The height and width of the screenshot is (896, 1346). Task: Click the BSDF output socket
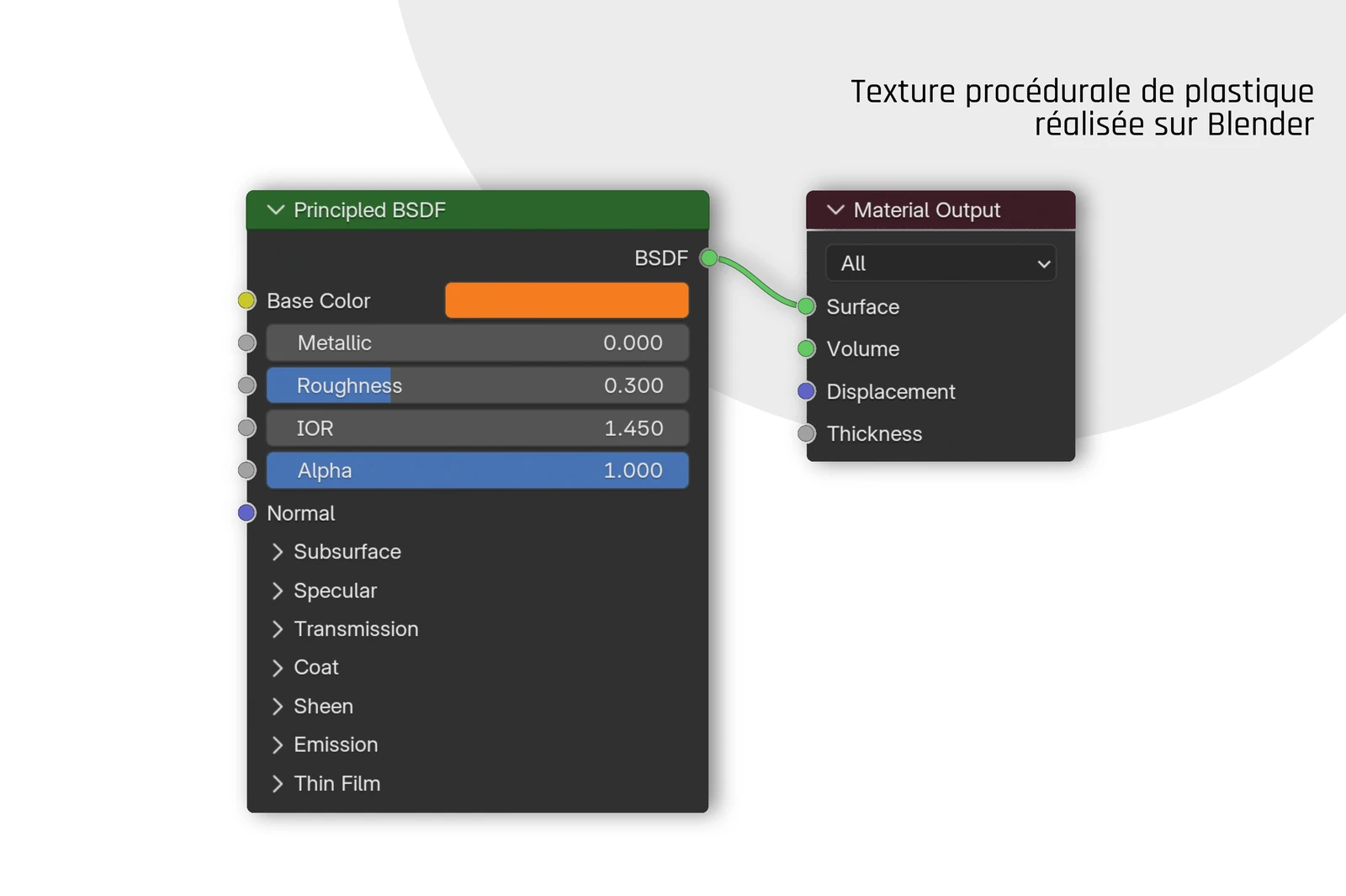709,258
